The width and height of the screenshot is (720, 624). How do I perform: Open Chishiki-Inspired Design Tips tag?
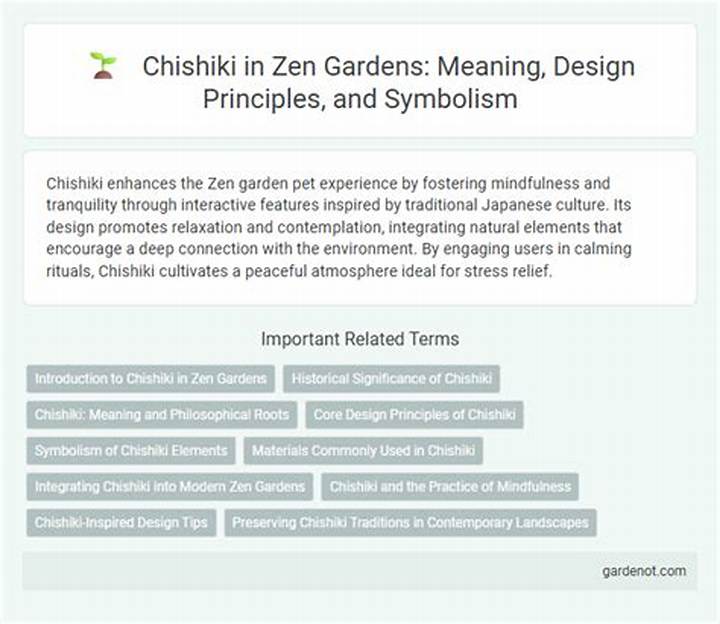121,523
